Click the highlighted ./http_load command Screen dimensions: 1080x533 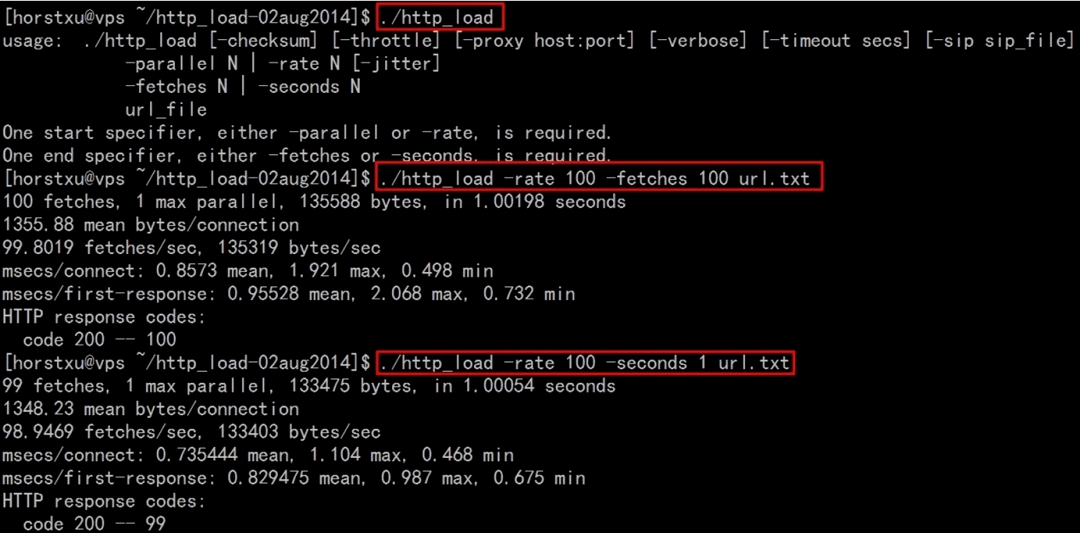click(x=439, y=17)
